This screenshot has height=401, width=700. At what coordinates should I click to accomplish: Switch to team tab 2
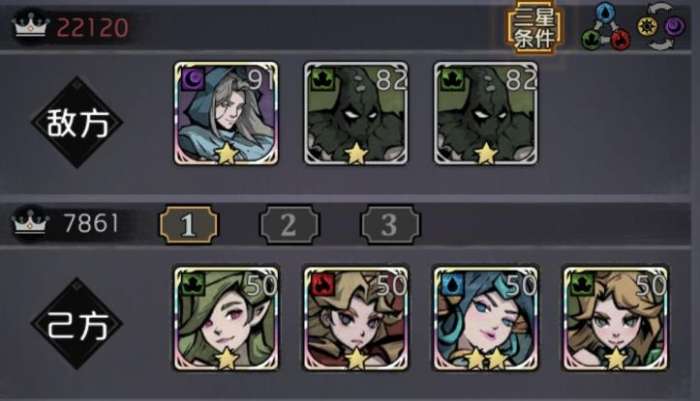(289, 225)
